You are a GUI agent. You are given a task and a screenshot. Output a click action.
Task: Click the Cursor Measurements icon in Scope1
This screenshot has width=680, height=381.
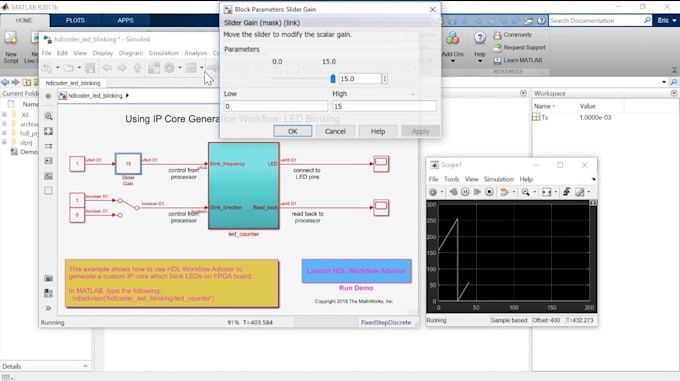(580, 192)
